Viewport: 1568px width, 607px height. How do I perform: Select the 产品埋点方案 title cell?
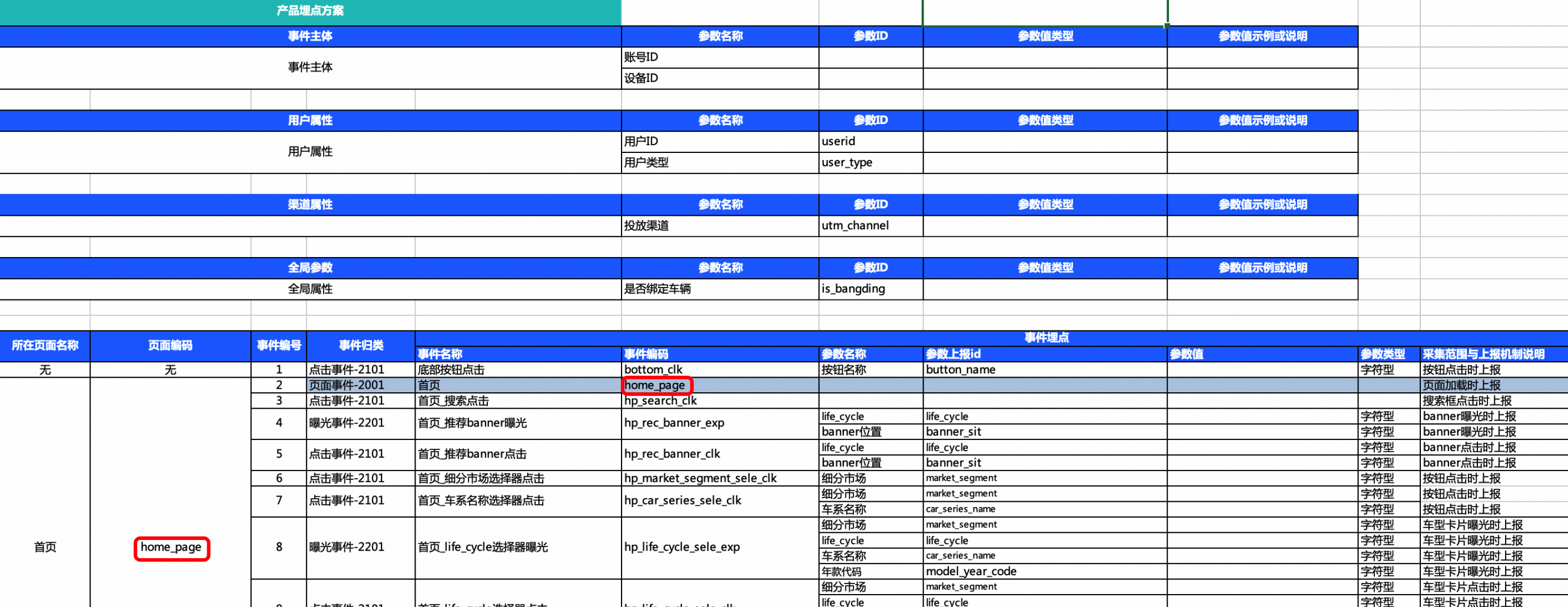pyautogui.click(x=310, y=11)
